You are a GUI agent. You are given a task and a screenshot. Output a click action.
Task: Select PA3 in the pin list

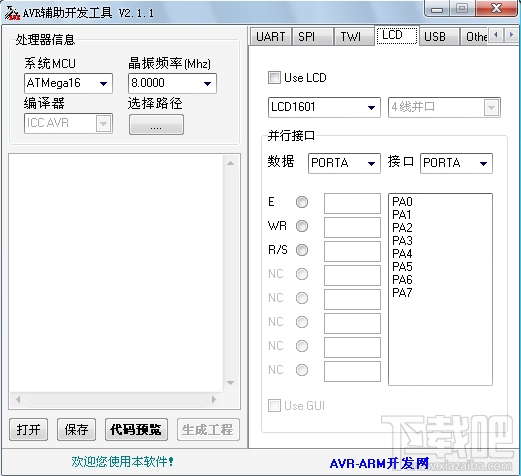click(402, 241)
